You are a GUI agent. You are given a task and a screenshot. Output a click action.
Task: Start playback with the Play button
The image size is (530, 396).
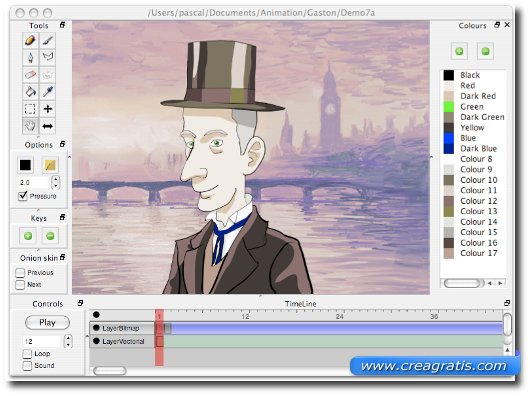[47, 322]
